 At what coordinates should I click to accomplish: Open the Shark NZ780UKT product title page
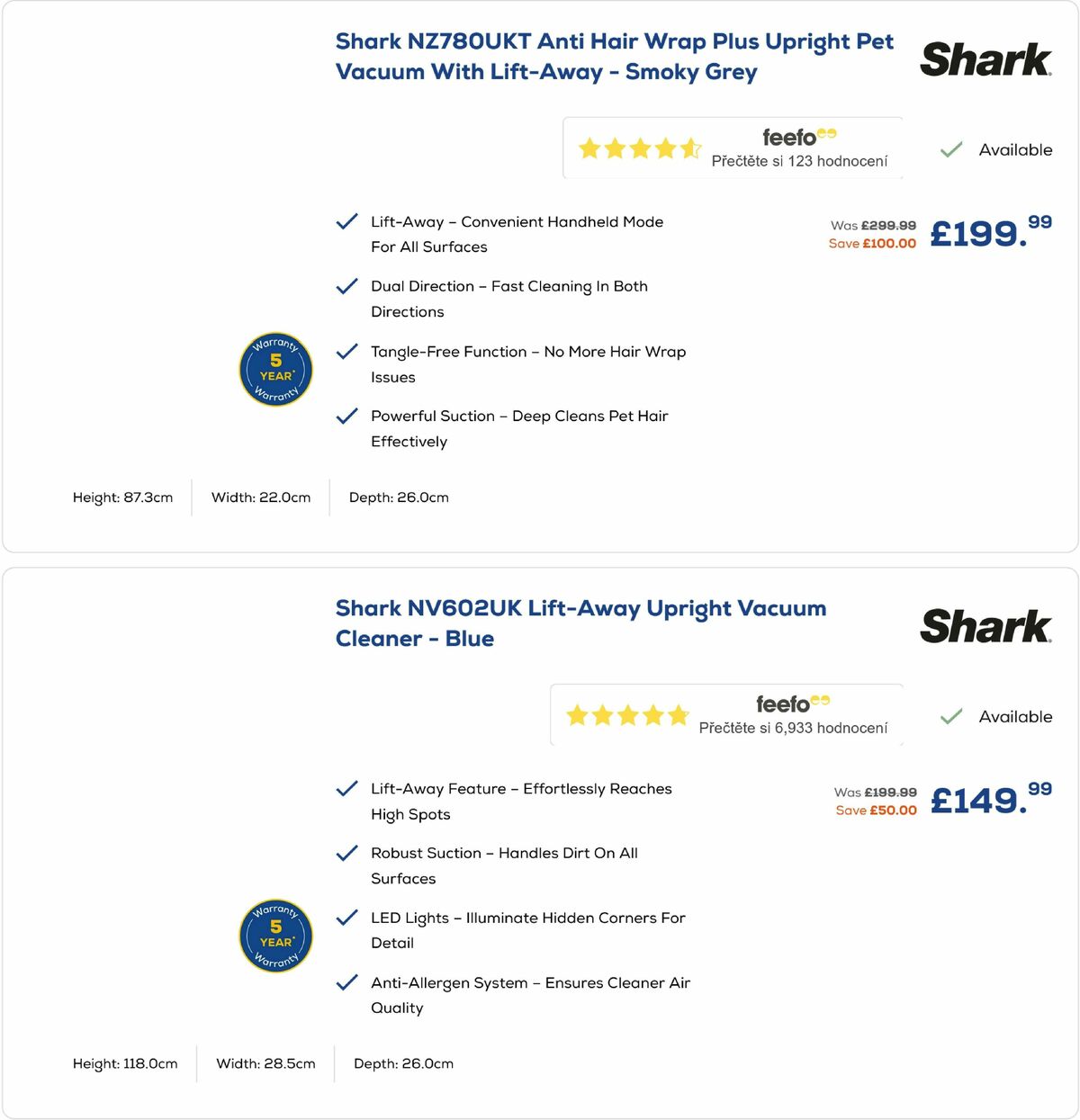click(x=614, y=56)
